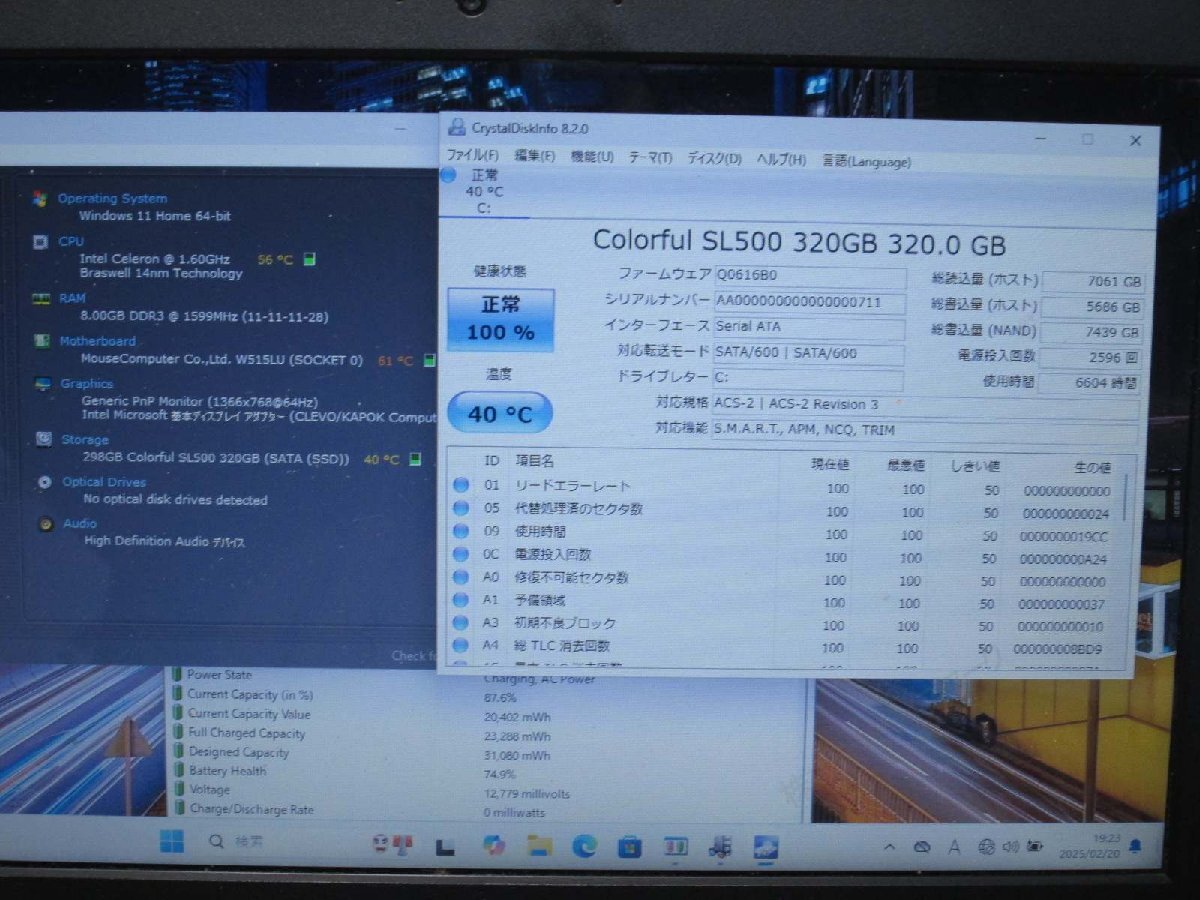Select the RAM heading in Speccy
This screenshot has width=1200, height=900.
coord(72,298)
